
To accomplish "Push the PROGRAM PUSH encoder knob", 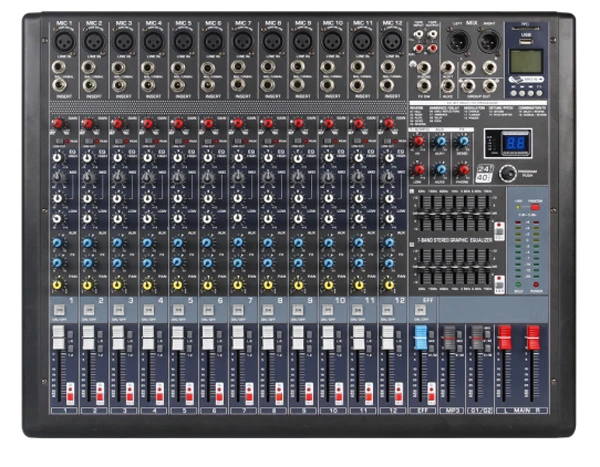I will coord(508,173).
